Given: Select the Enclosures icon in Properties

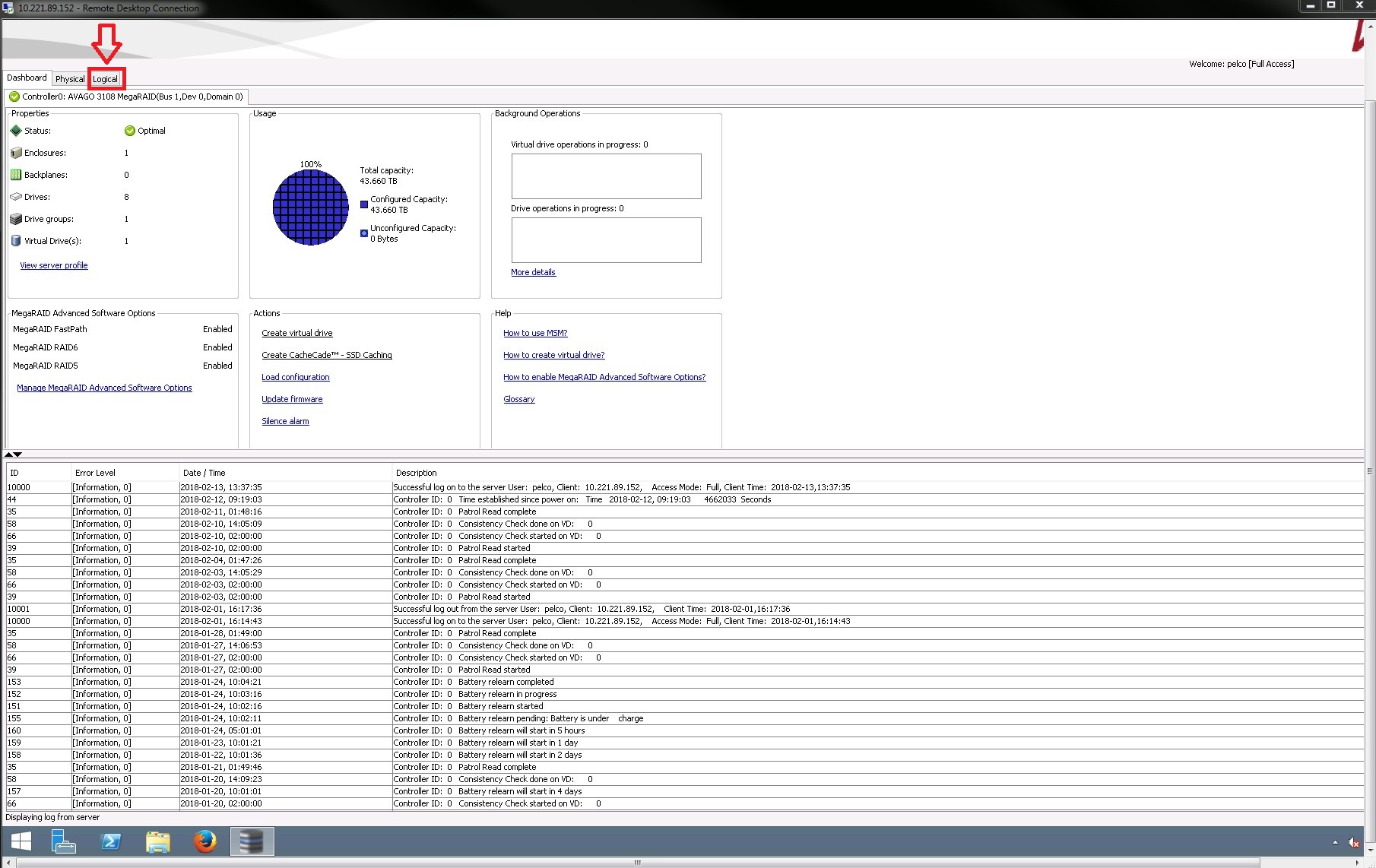Looking at the screenshot, I should click(15, 152).
